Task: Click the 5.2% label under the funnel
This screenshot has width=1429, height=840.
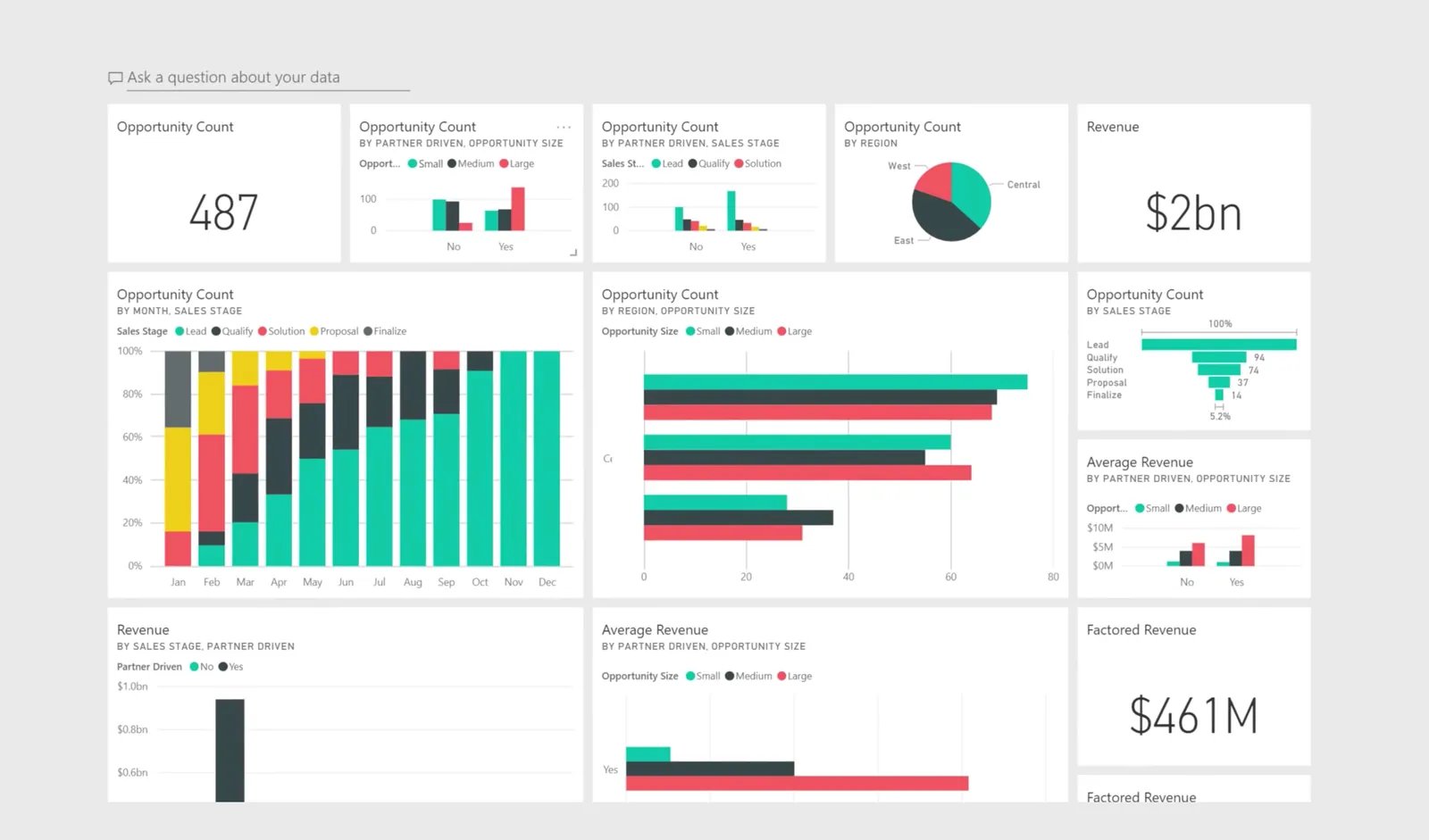Action: tap(1220, 417)
